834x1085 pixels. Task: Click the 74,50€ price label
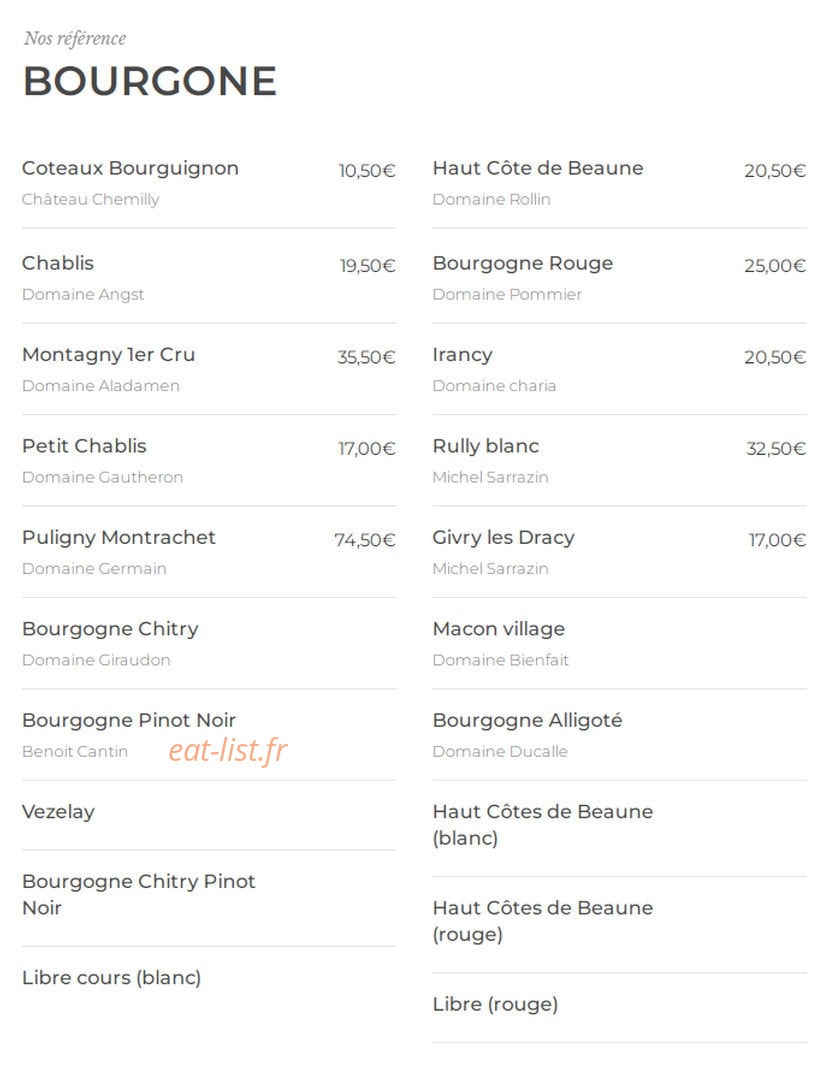pyautogui.click(x=365, y=540)
